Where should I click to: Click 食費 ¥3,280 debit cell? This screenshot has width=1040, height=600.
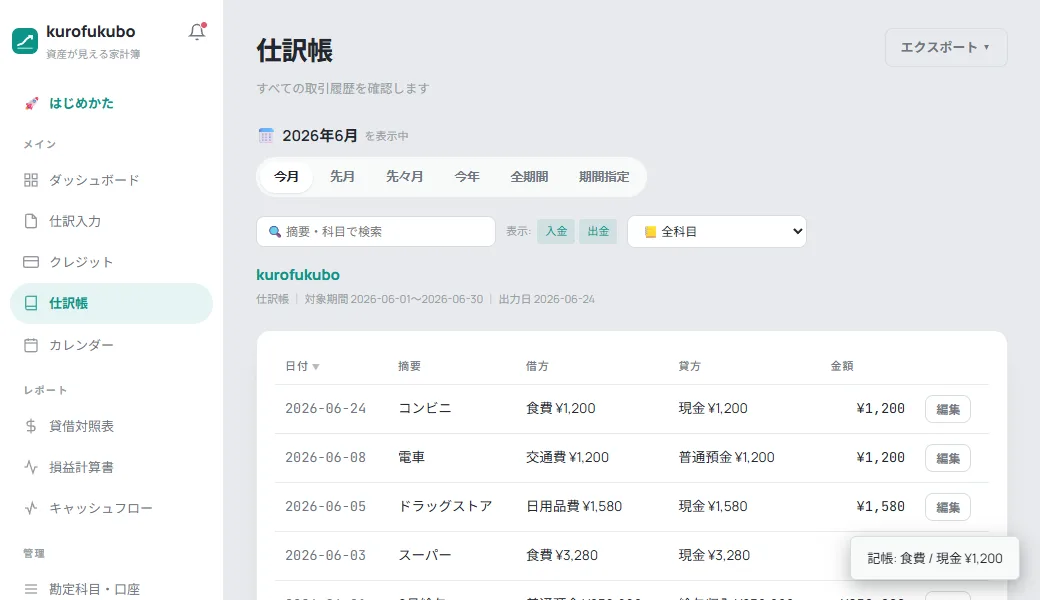coord(562,556)
